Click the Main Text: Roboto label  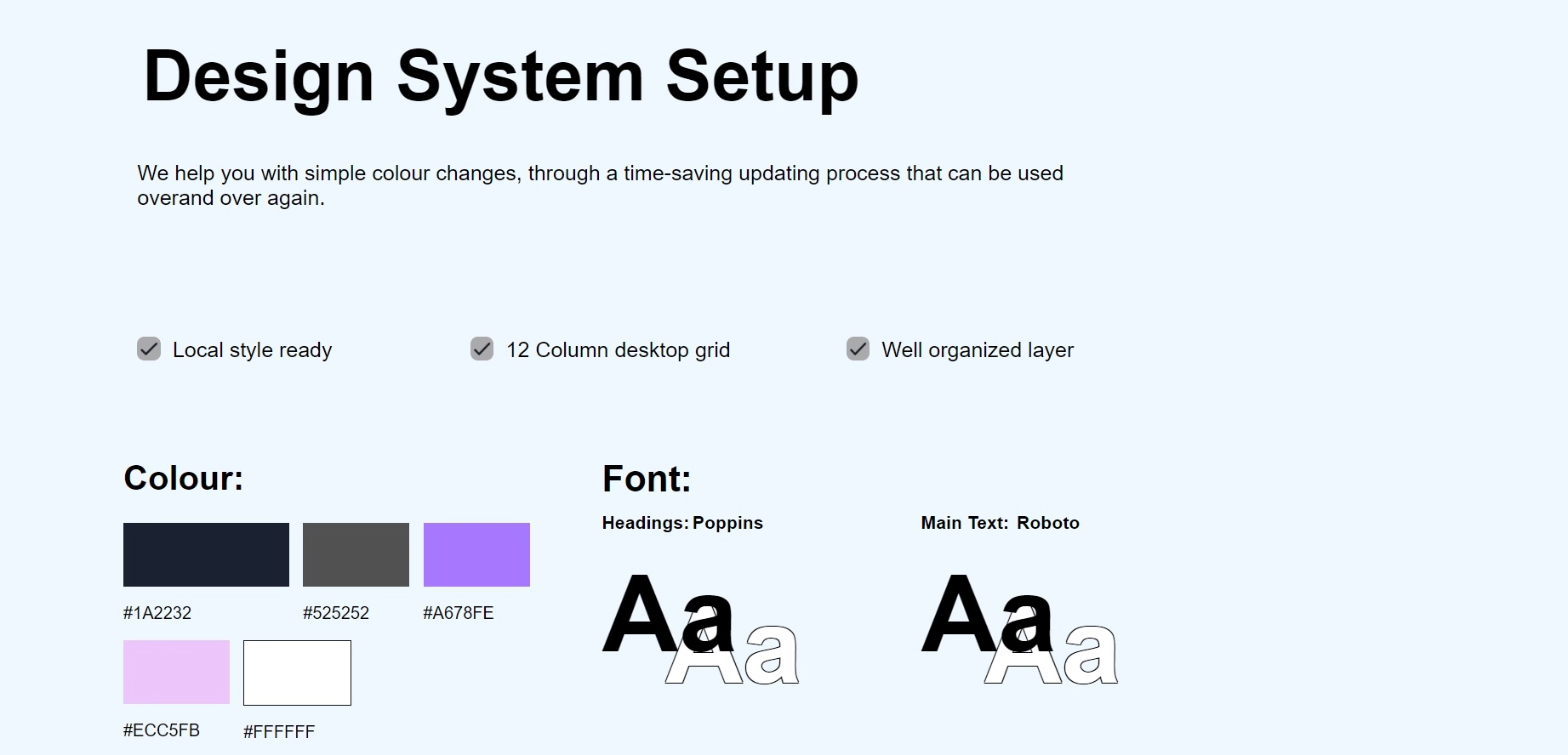[1000, 523]
